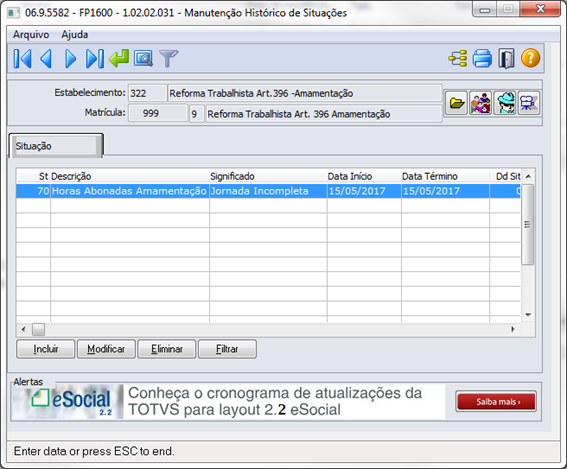Screen dimensions: 567x469
Task: Open the yellow hierarchy tree icon
Action: 458,58
